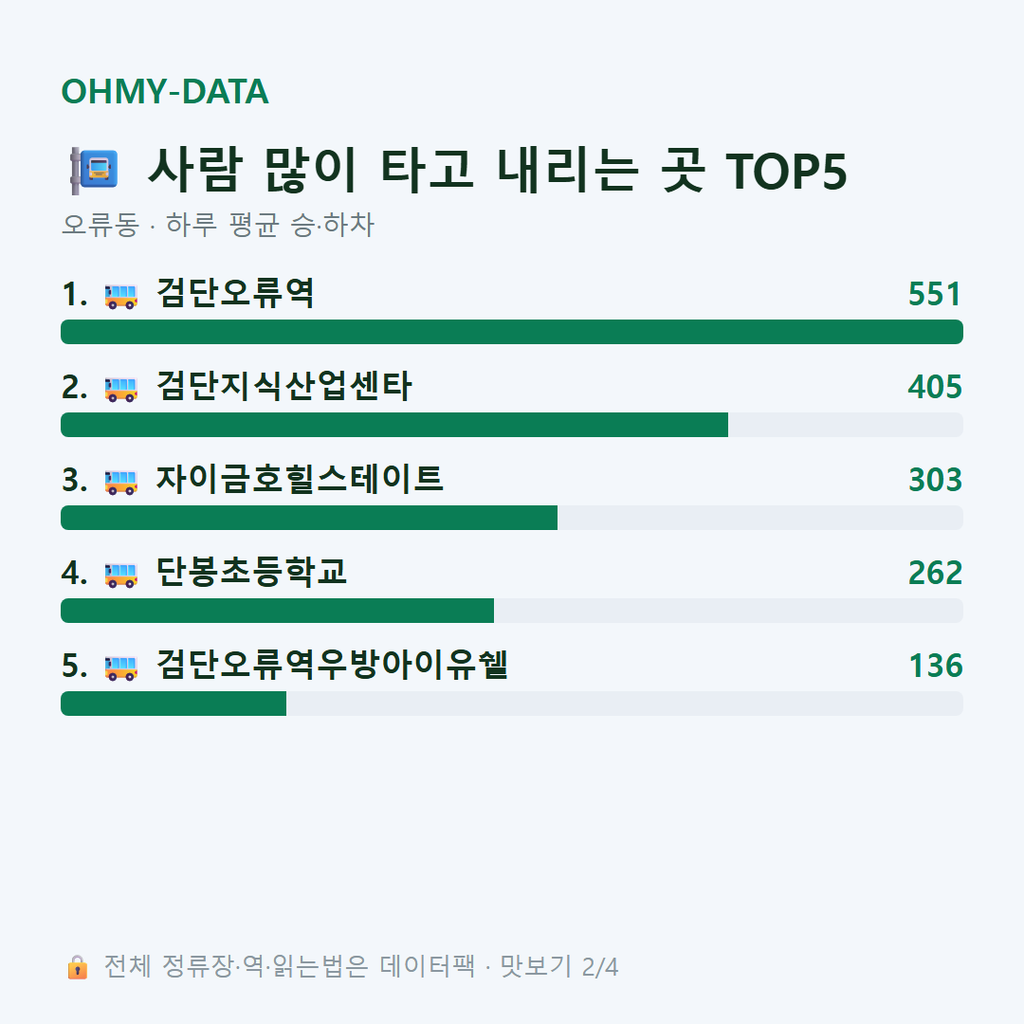Select the OHMY-DATA brand label
1024x1024 pixels.
coord(165,91)
